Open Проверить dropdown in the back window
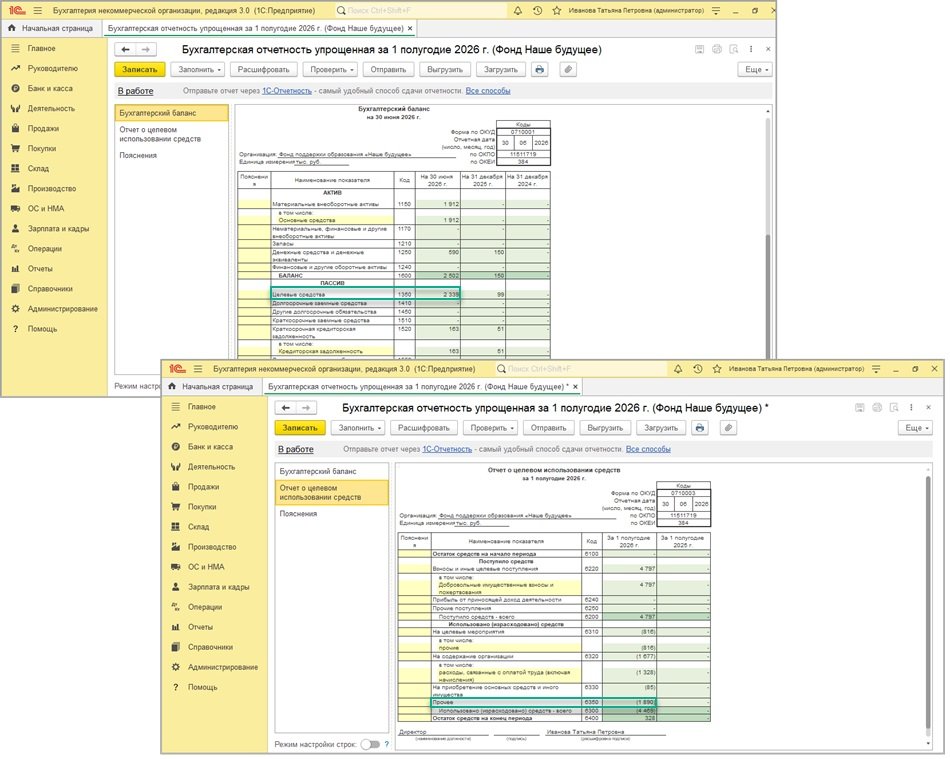The height and width of the screenshot is (759, 950). 331,70
